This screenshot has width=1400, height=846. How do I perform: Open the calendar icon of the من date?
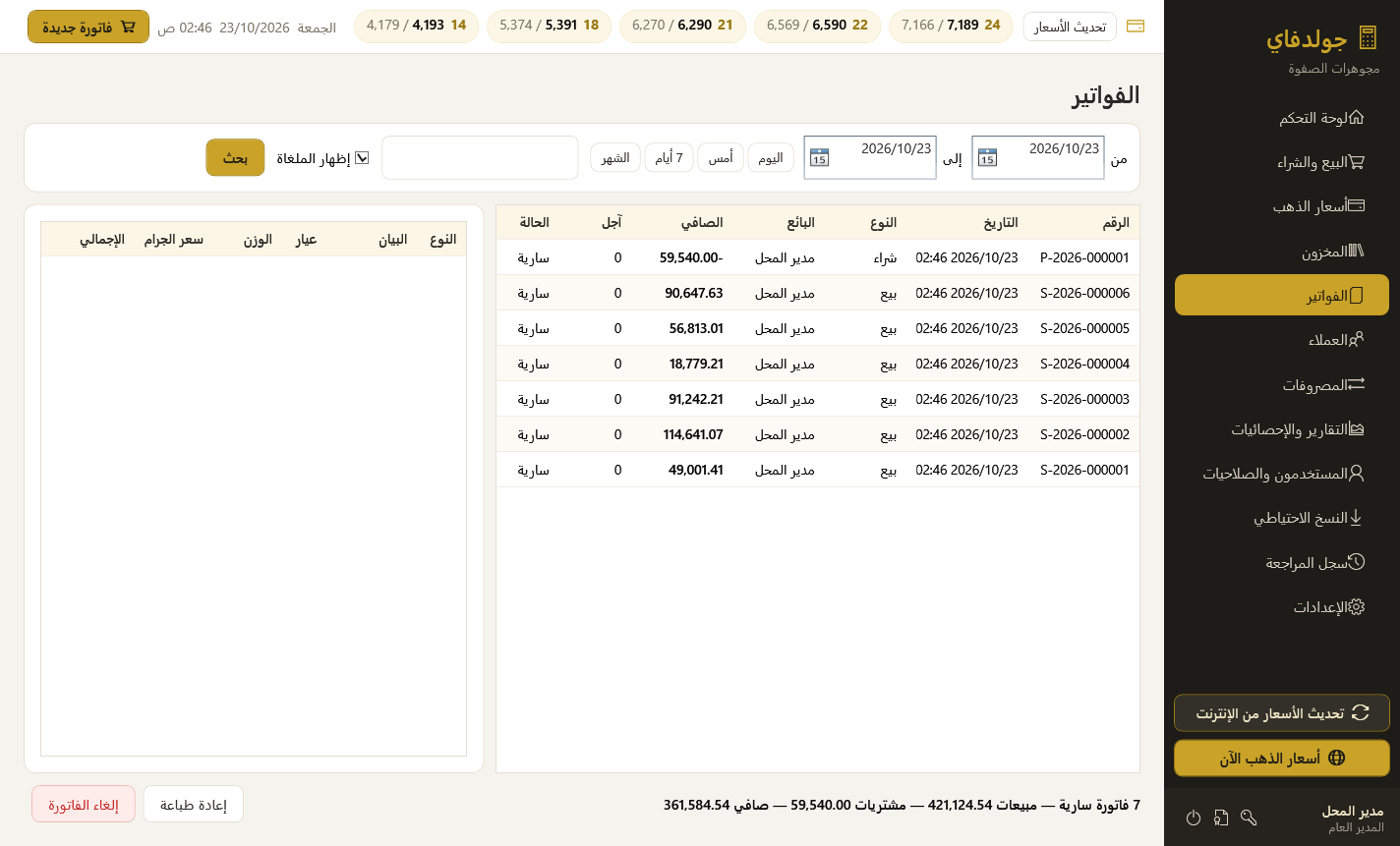click(x=988, y=157)
